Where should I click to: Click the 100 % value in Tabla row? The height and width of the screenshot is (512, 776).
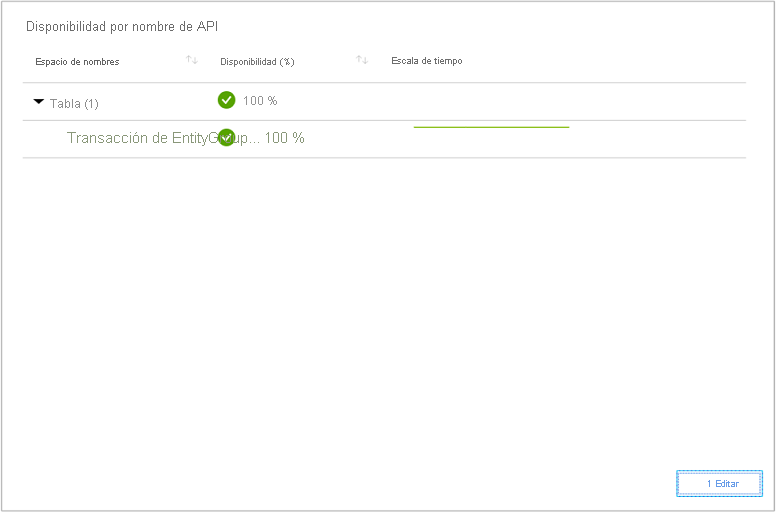click(x=260, y=101)
